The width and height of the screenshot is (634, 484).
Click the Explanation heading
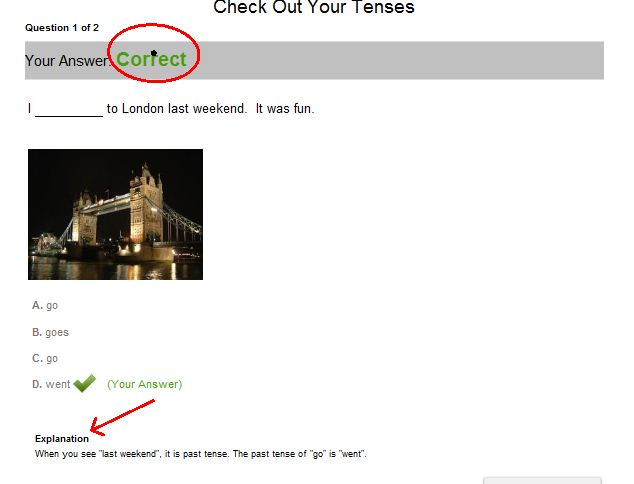pyautogui.click(x=62, y=439)
